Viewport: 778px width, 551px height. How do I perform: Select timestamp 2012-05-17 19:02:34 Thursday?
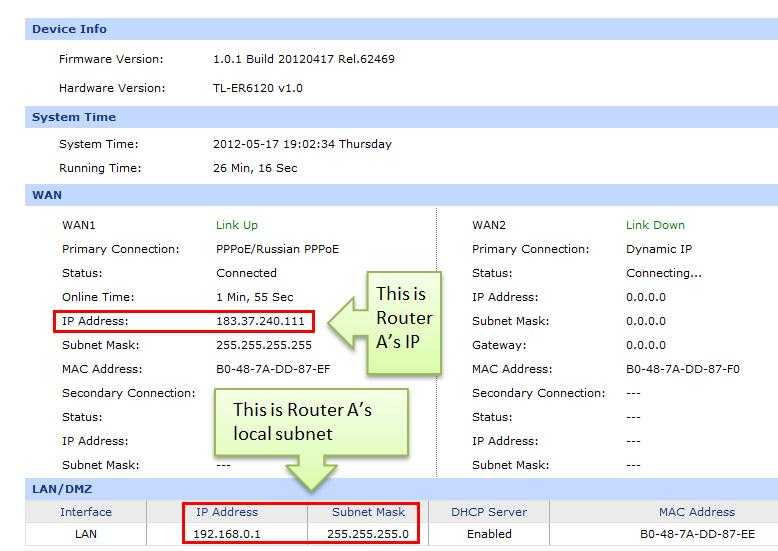pyautogui.click(x=302, y=144)
